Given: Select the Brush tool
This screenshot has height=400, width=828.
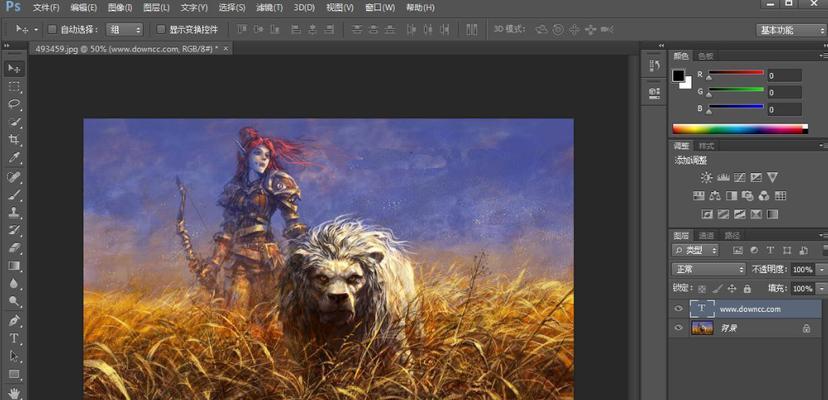Looking at the screenshot, I should 14,194.
